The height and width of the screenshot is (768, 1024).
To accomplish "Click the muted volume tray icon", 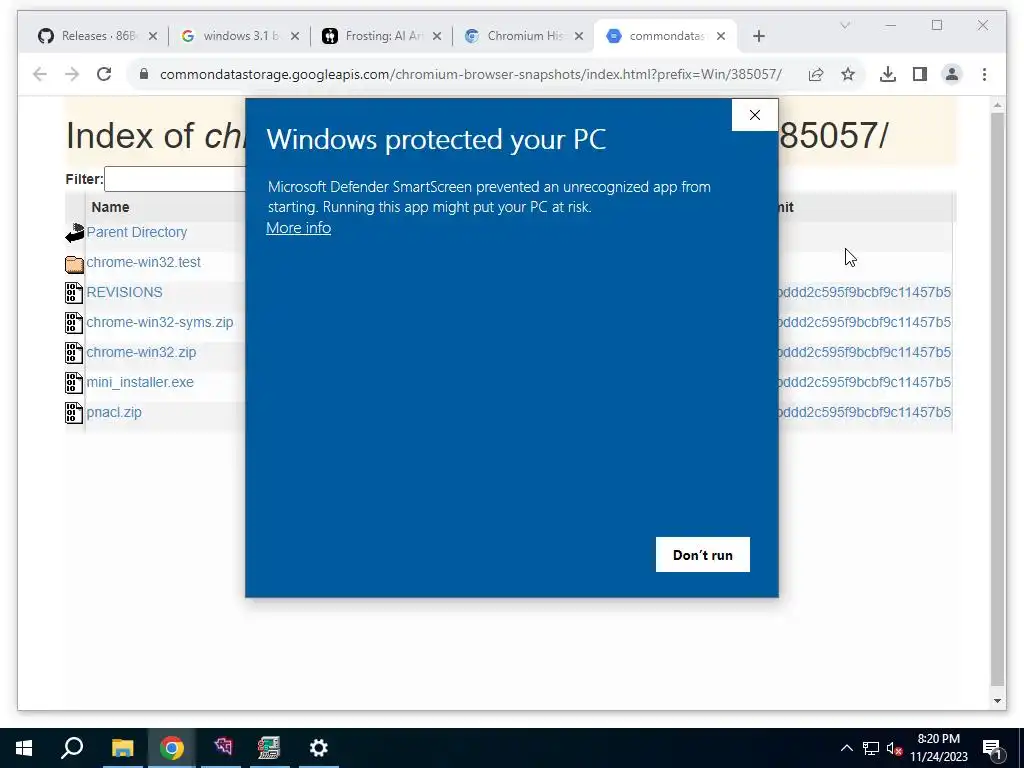I will pyautogui.click(x=894, y=748).
